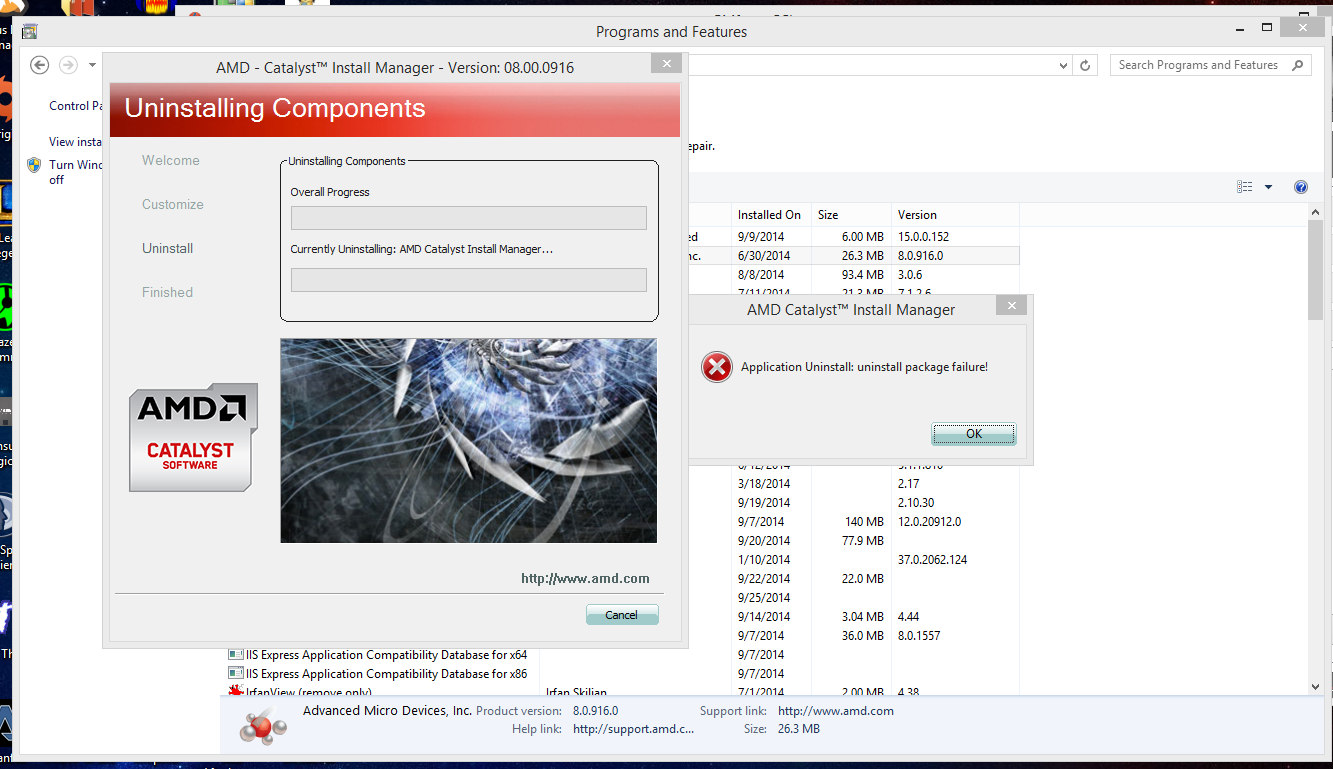Click the IrfanView red icon in the list
1333x769 pixels.
tap(236, 691)
